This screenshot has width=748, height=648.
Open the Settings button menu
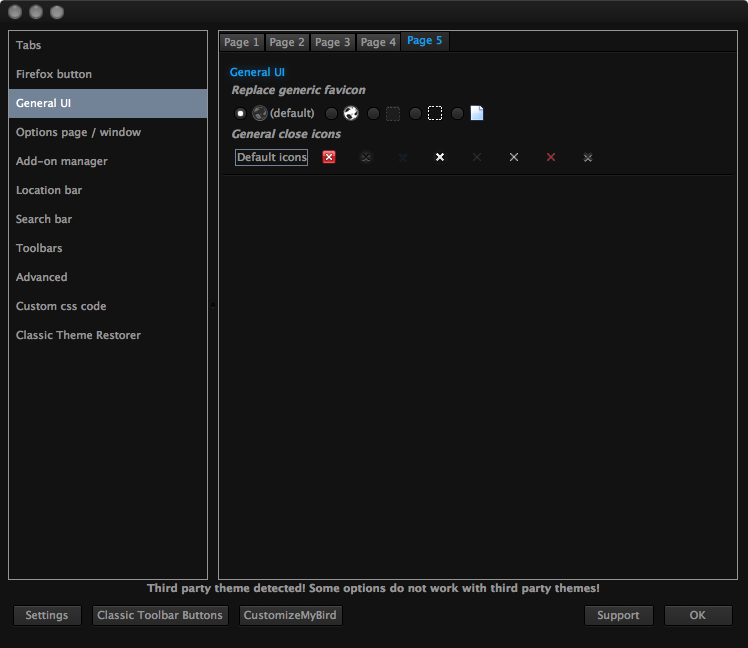pyautogui.click(x=47, y=615)
